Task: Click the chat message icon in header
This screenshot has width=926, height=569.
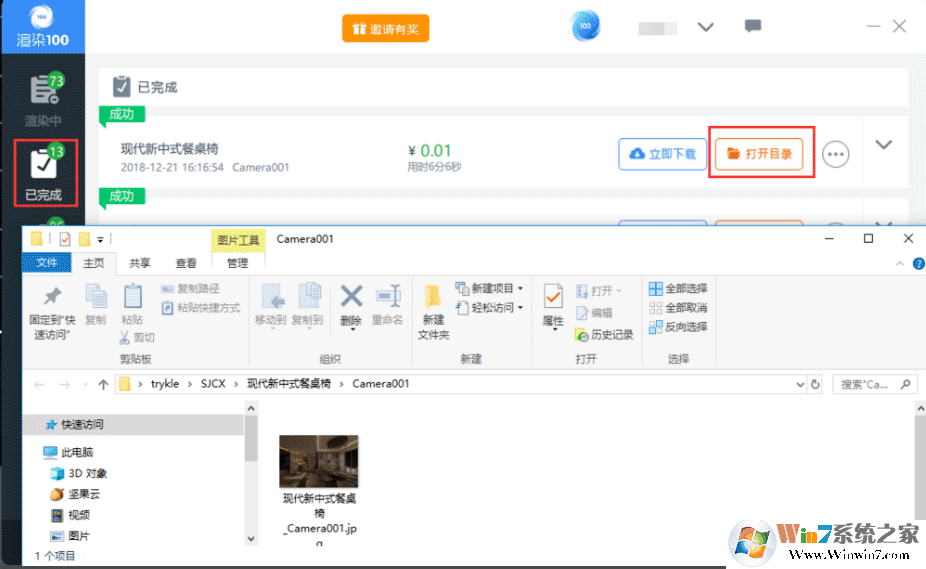Action: pyautogui.click(x=753, y=27)
